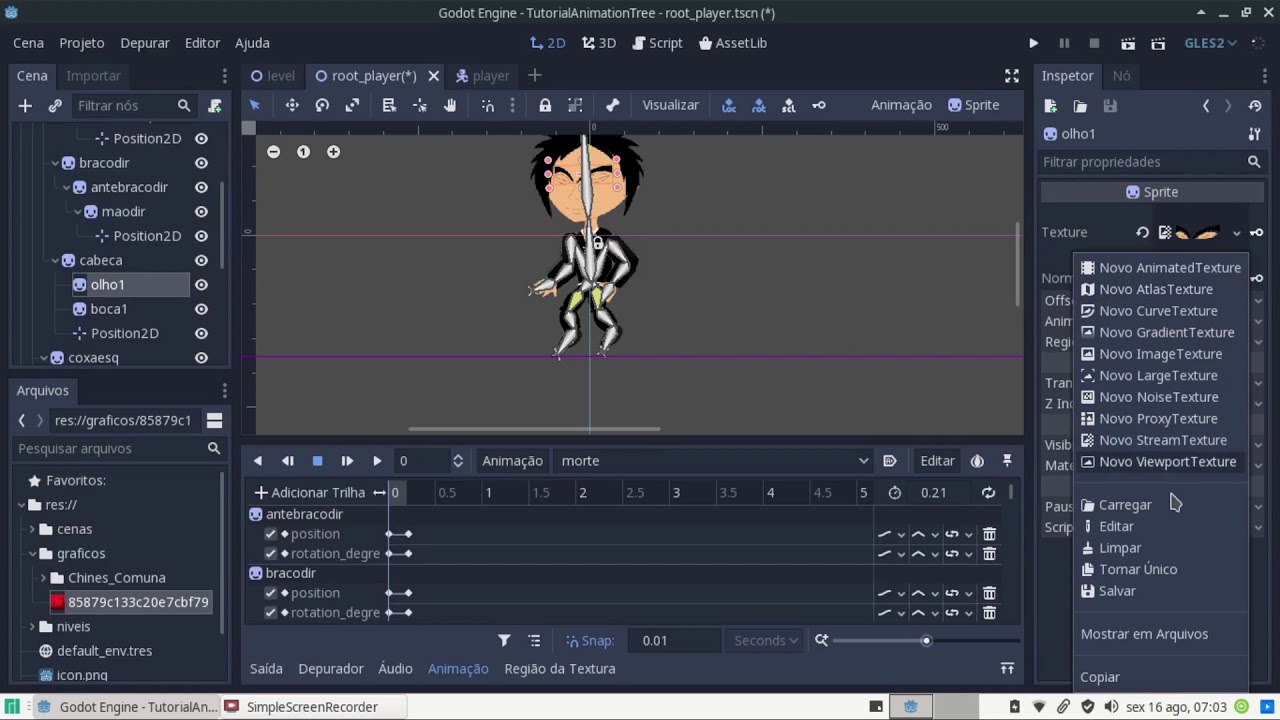Hide the bracodir node
1280x720 pixels.
click(x=201, y=163)
